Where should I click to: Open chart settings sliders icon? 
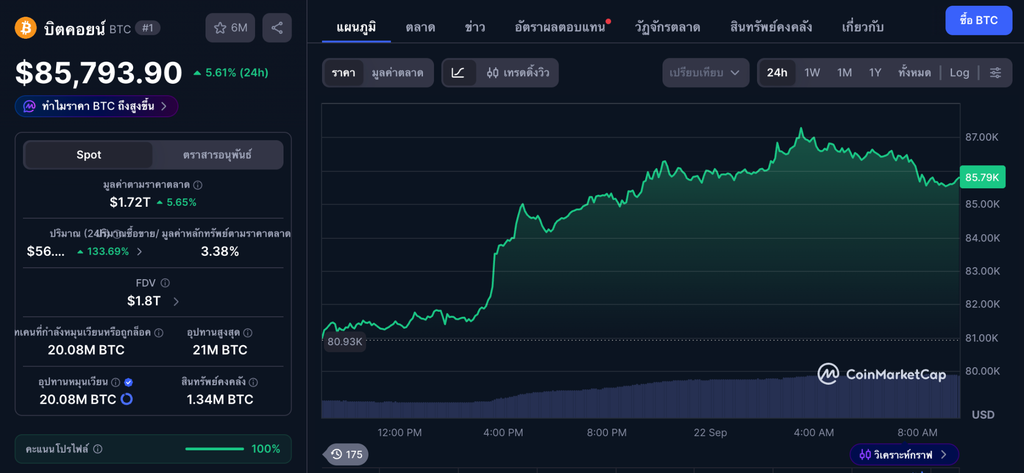pyautogui.click(x=995, y=73)
